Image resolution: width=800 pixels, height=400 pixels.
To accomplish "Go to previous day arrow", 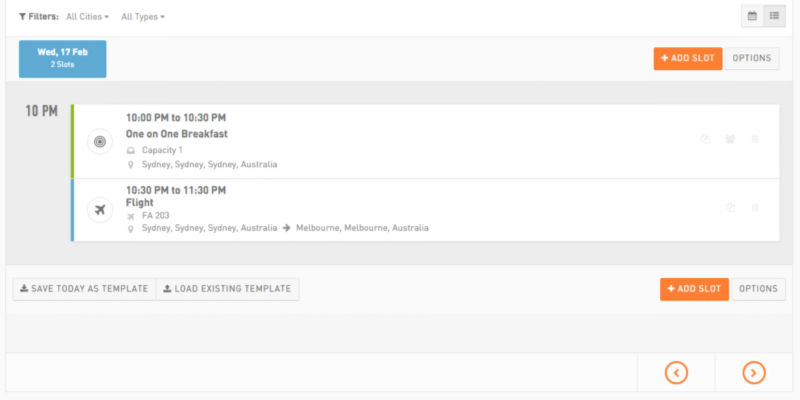I will (x=676, y=372).
